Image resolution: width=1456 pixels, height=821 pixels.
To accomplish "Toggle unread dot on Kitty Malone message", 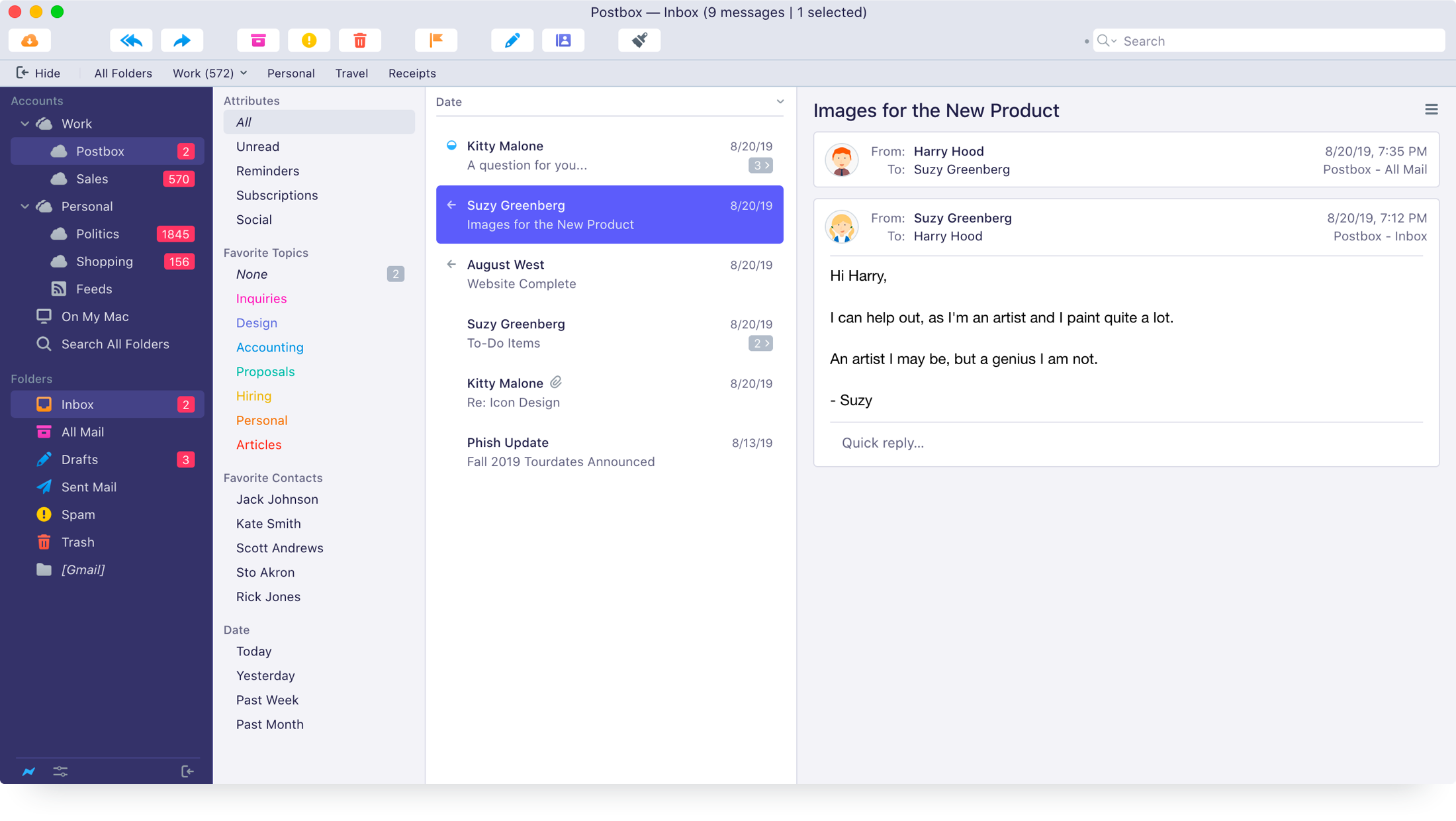I will [451, 146].
